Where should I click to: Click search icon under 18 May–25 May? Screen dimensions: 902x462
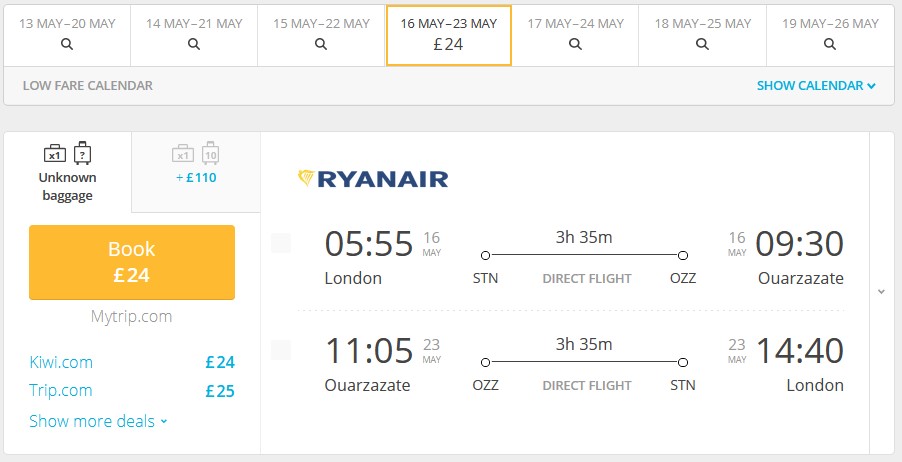click(702, 44)
